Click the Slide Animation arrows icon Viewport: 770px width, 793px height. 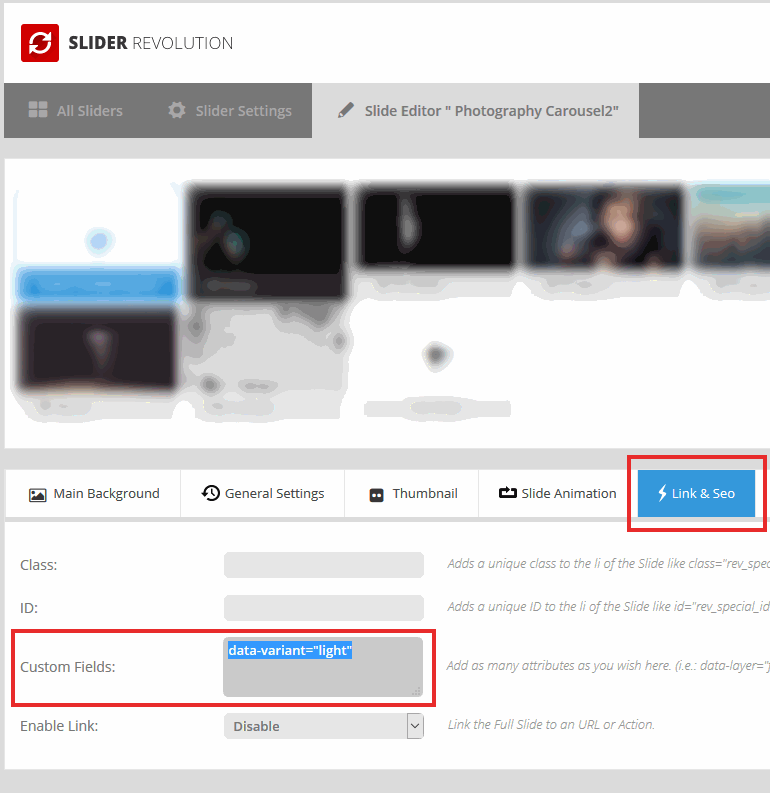coord(507,493)
